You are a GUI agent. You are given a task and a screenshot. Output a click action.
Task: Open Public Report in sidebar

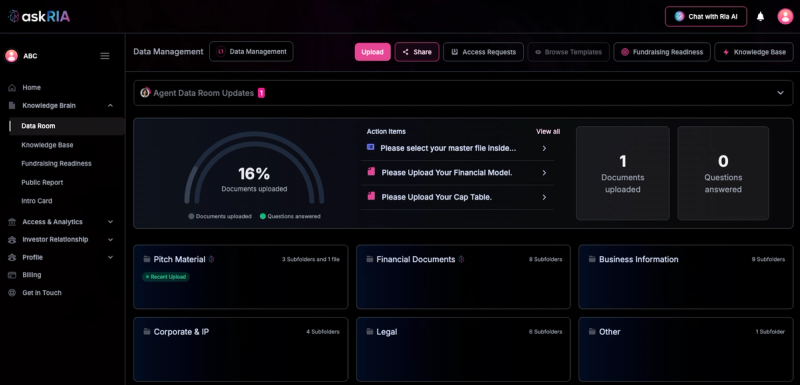pos(42,183)
